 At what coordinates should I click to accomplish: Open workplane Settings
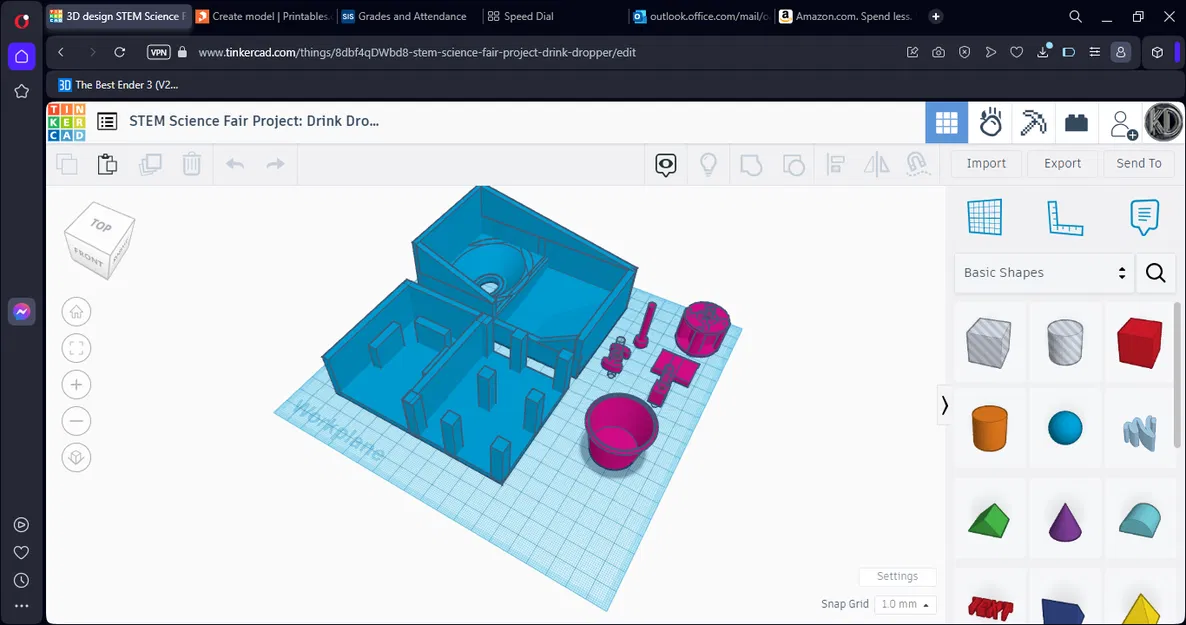897,577
